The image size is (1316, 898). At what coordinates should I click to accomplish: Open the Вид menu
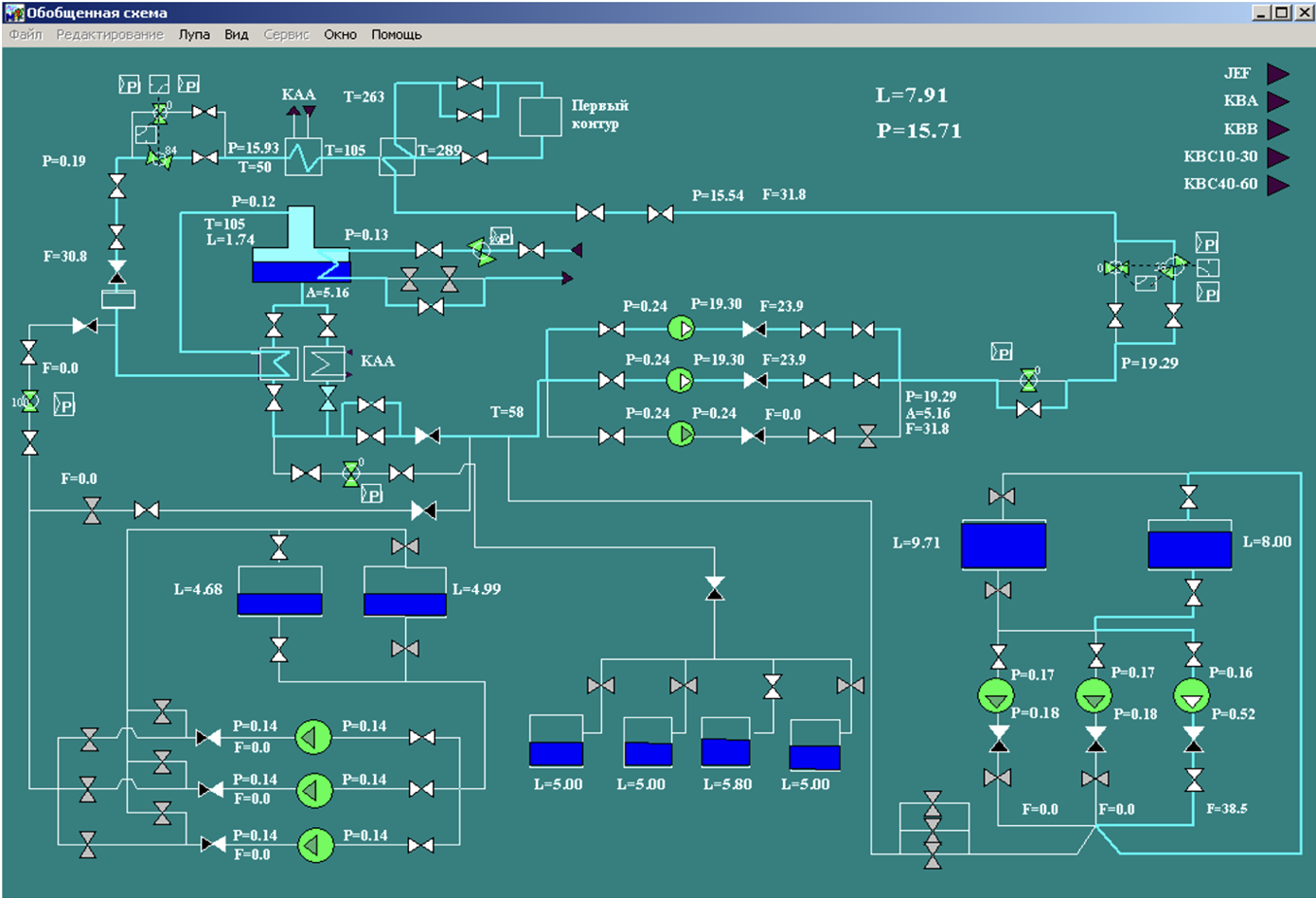click(x=236, y=34)
